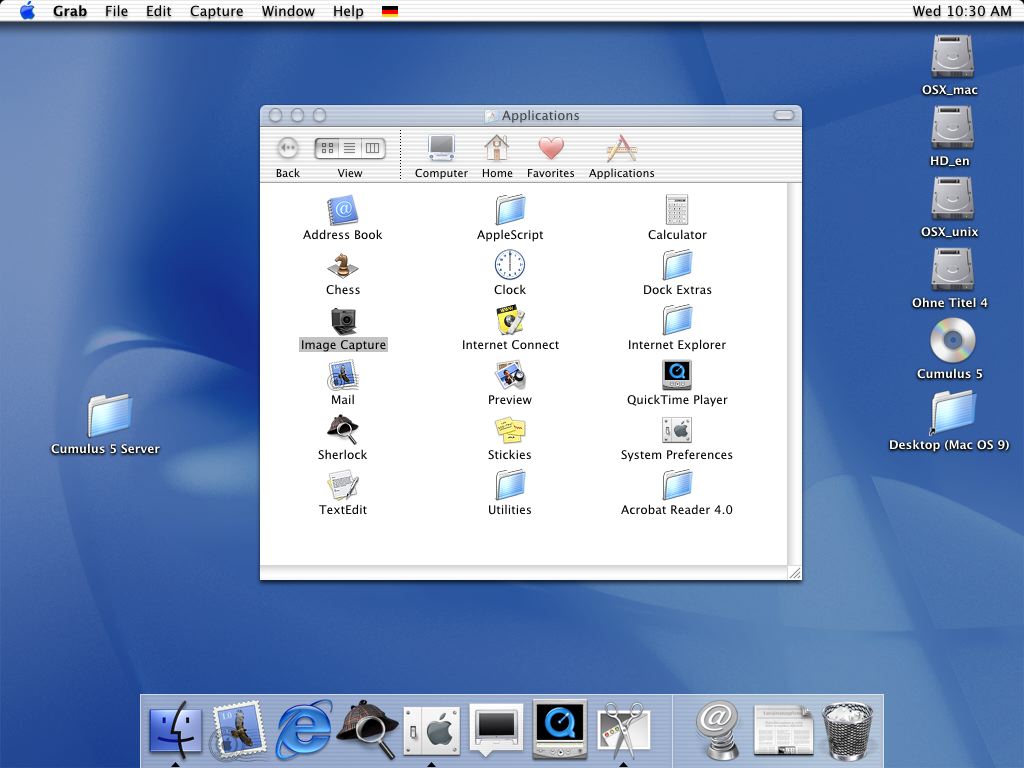Open the Grab application menu
This screenshot has height=768, width=1024.
[x=70, y=11]
